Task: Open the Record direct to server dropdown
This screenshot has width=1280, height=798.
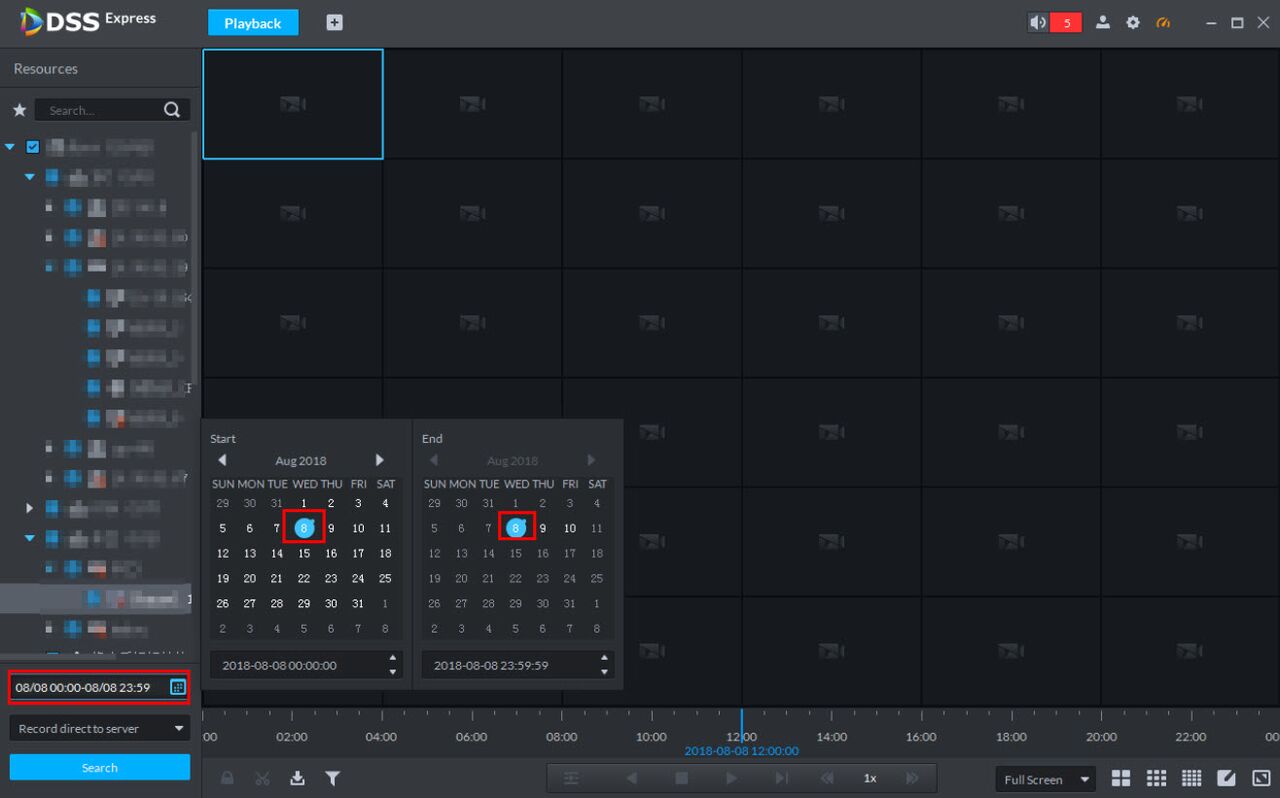Action: tap(100, 728)
